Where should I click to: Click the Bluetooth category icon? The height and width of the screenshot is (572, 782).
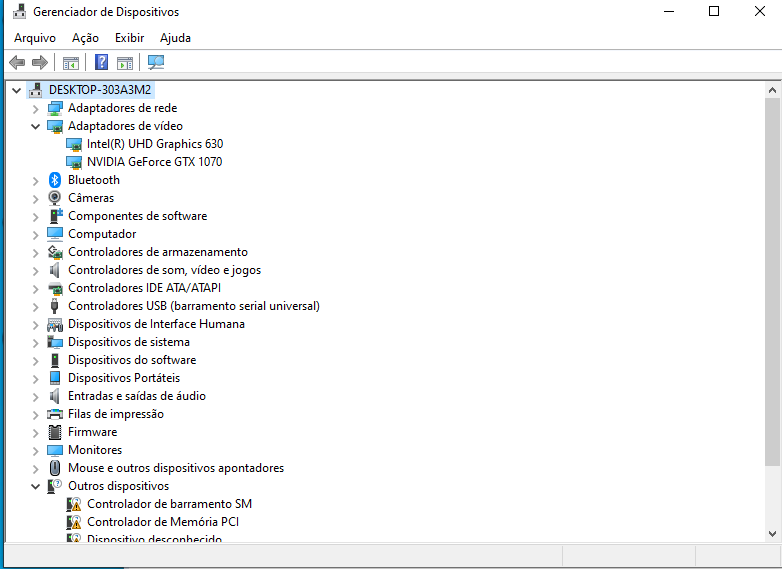click(55, 180)
